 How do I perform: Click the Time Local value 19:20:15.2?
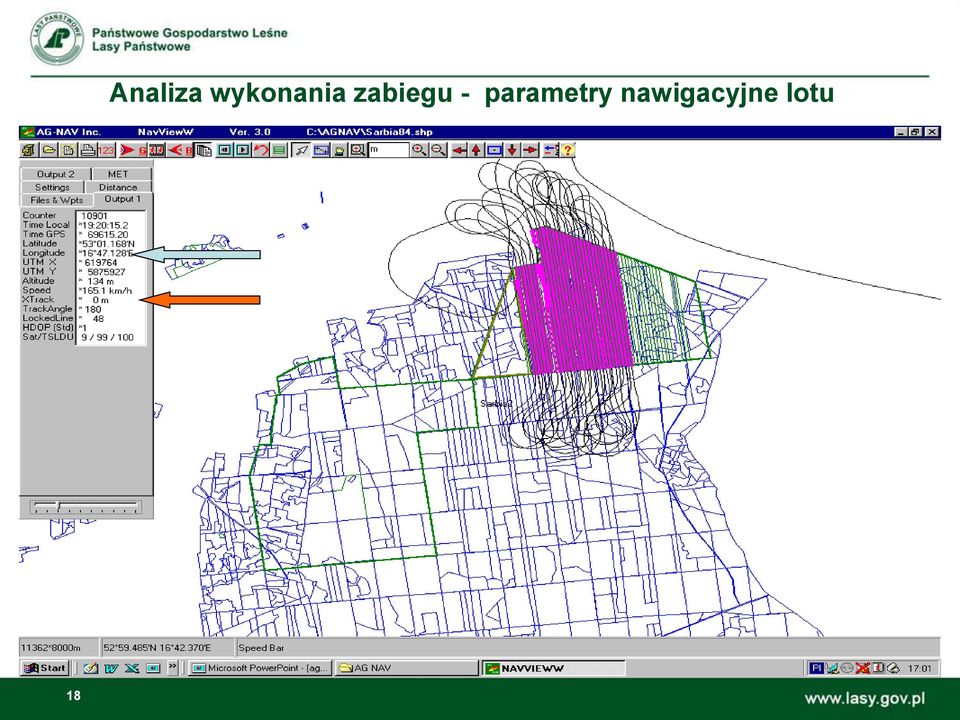[103, 225]
